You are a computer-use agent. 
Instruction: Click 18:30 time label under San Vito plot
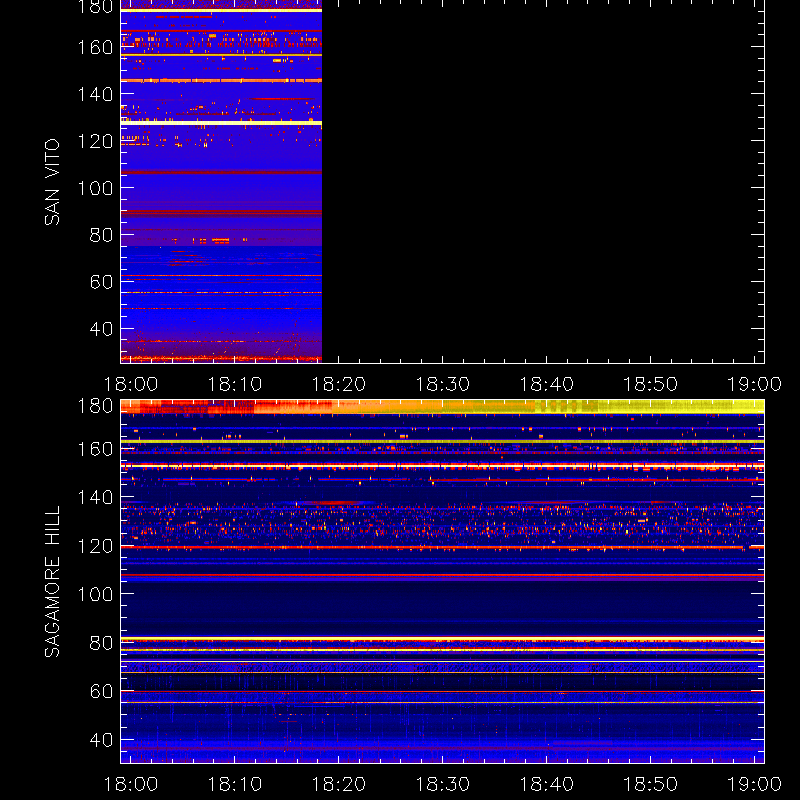click(x=442, y=384)
